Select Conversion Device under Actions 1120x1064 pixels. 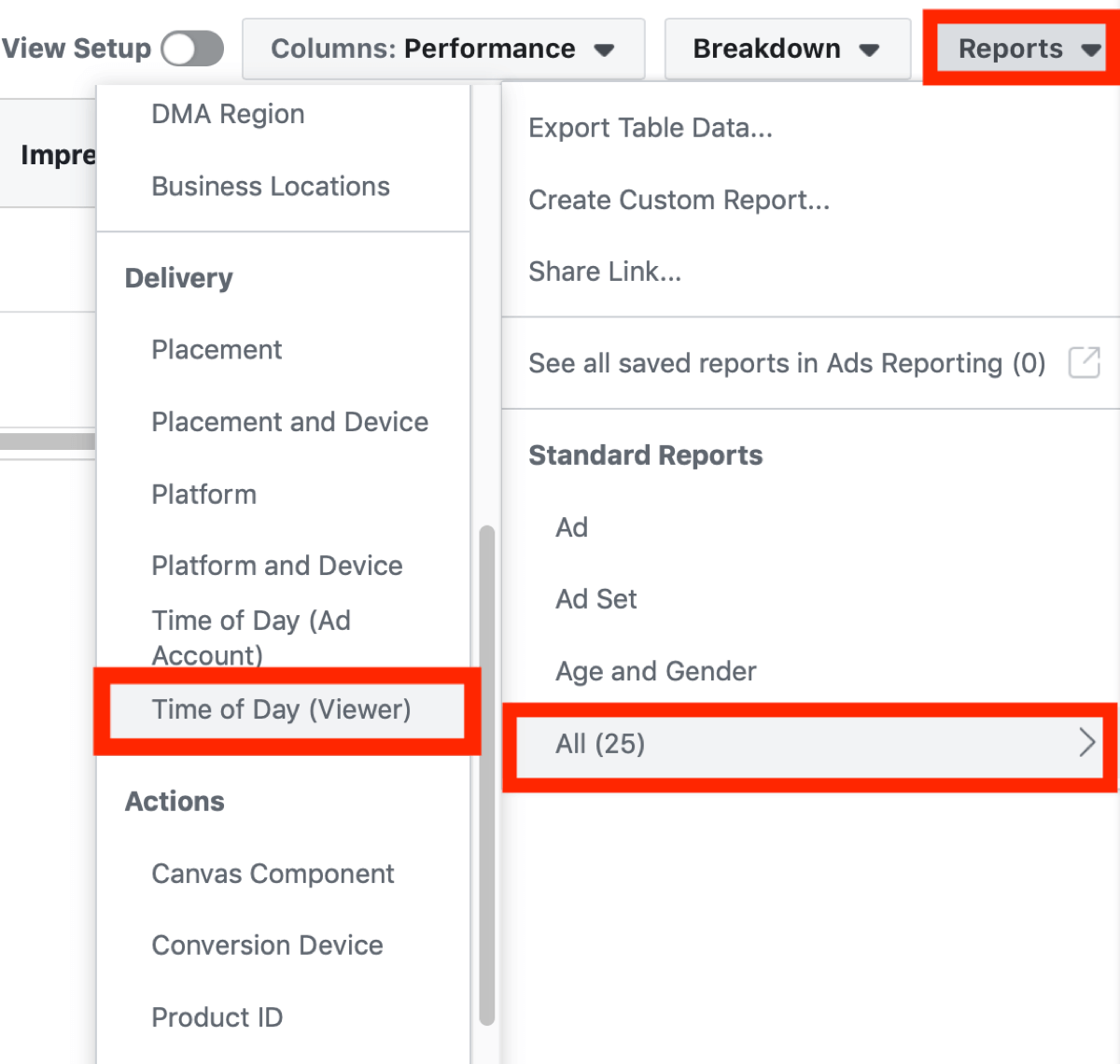(267, 945)
